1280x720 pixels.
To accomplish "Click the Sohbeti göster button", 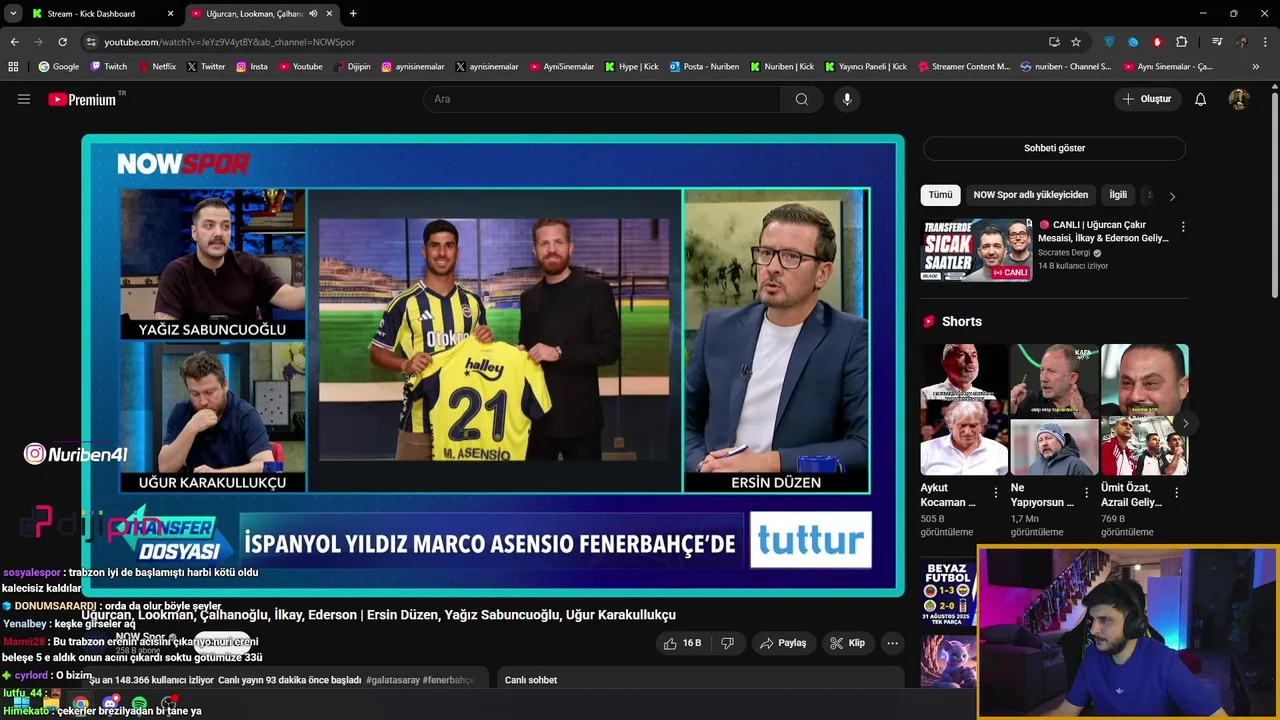I will tap(1054, 148).
